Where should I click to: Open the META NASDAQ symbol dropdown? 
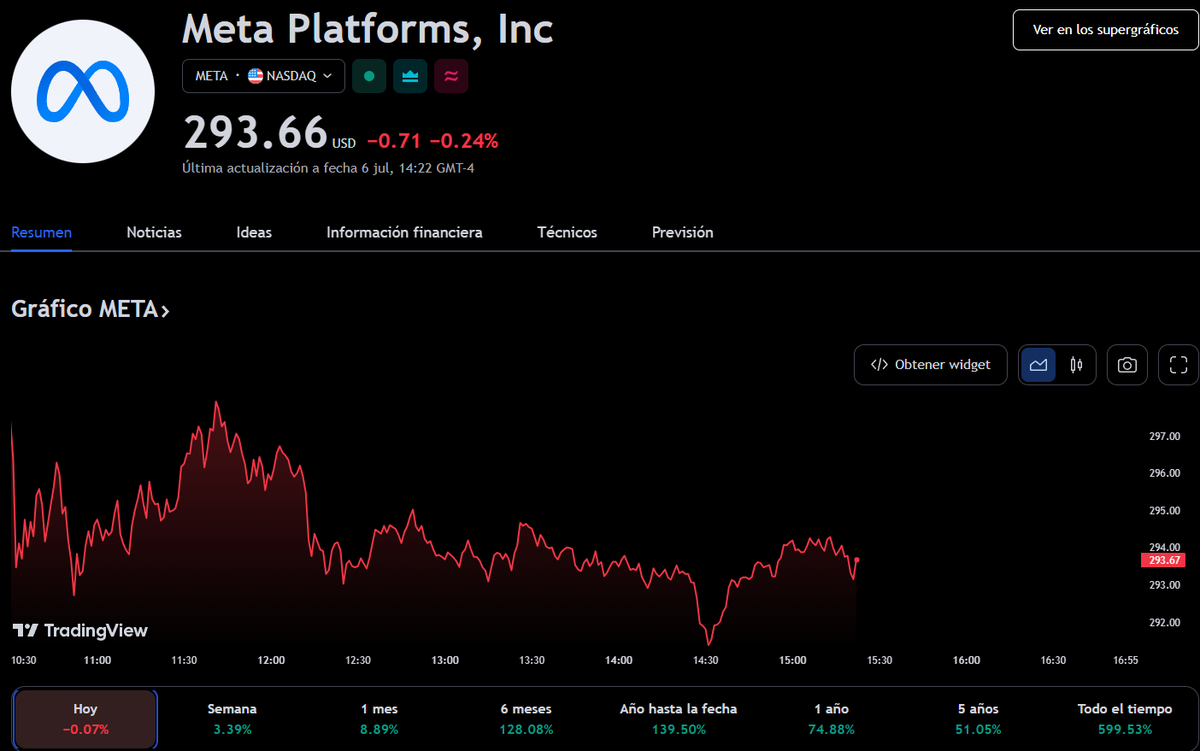264,76
